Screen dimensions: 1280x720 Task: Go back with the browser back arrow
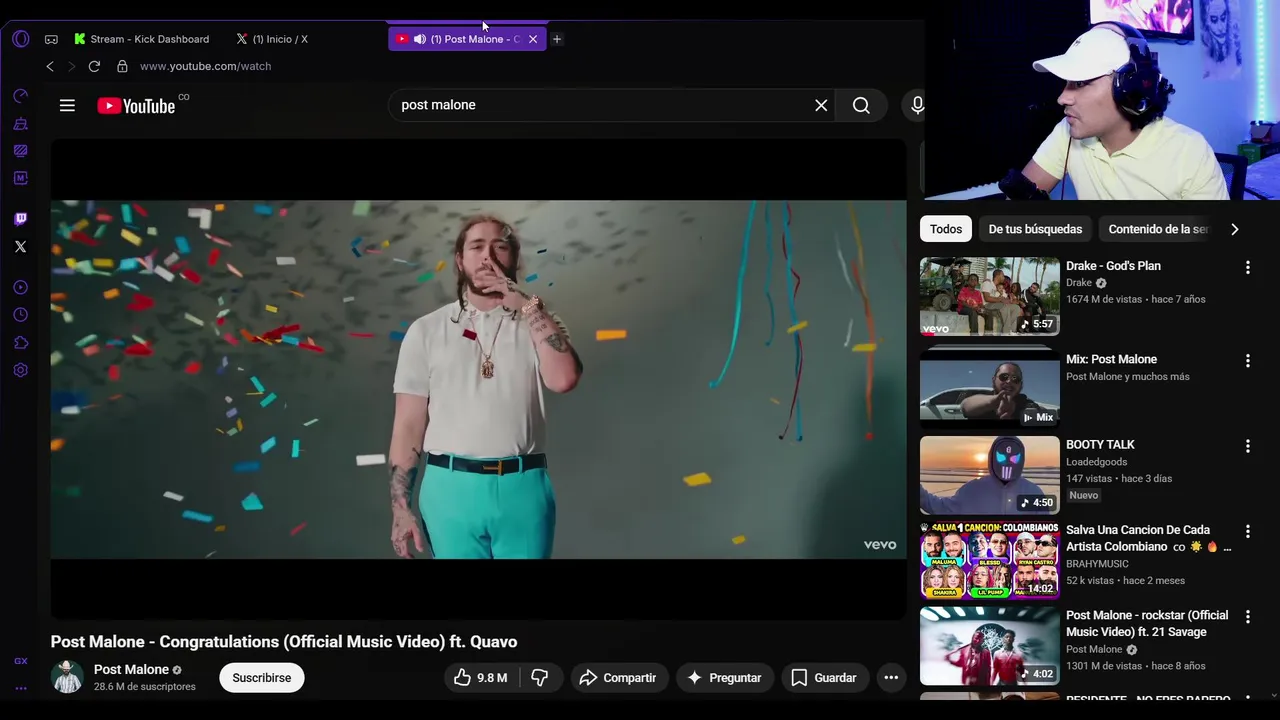coord(50,66)
